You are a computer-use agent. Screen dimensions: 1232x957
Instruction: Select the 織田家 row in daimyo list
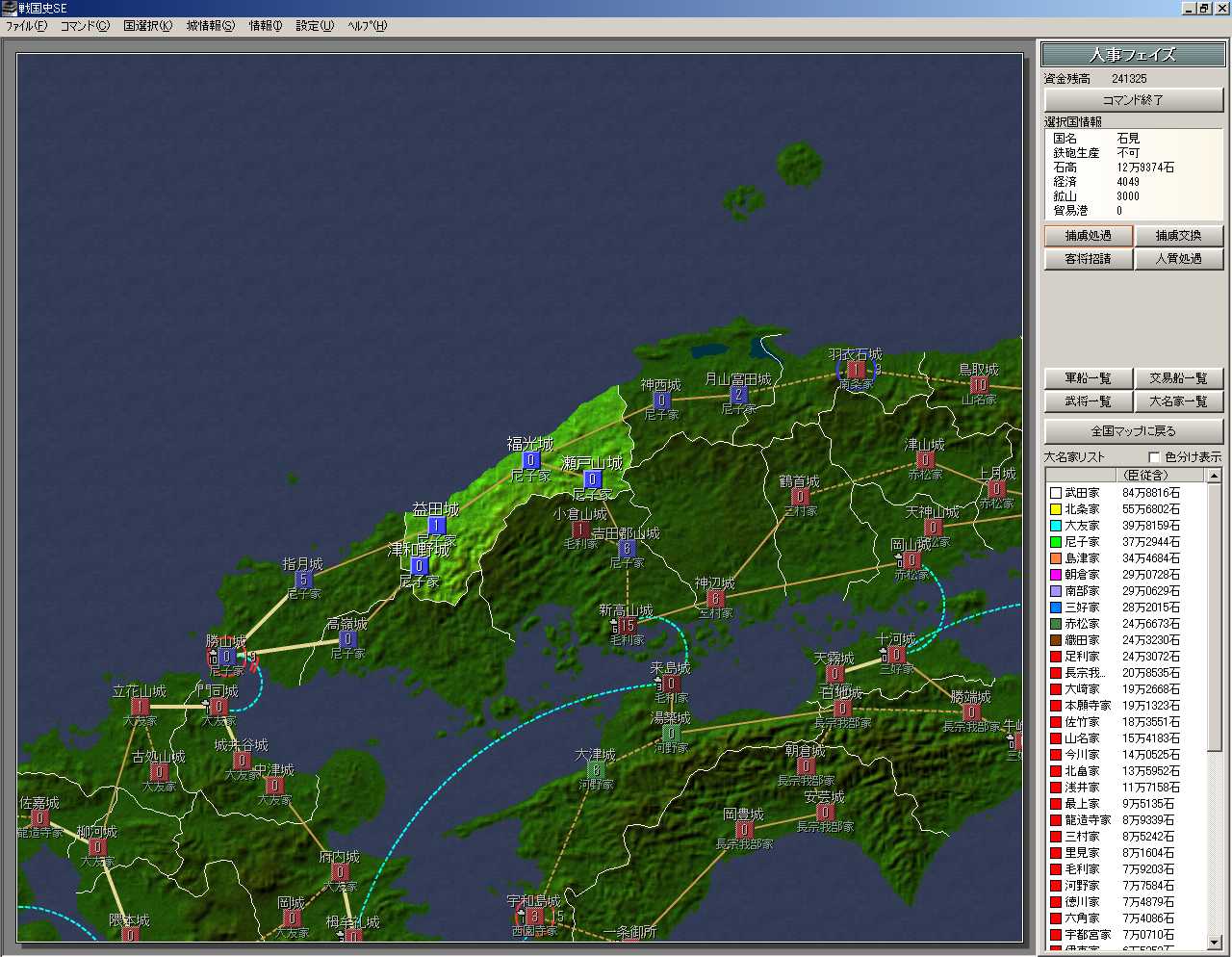[x=1125, y=640]
